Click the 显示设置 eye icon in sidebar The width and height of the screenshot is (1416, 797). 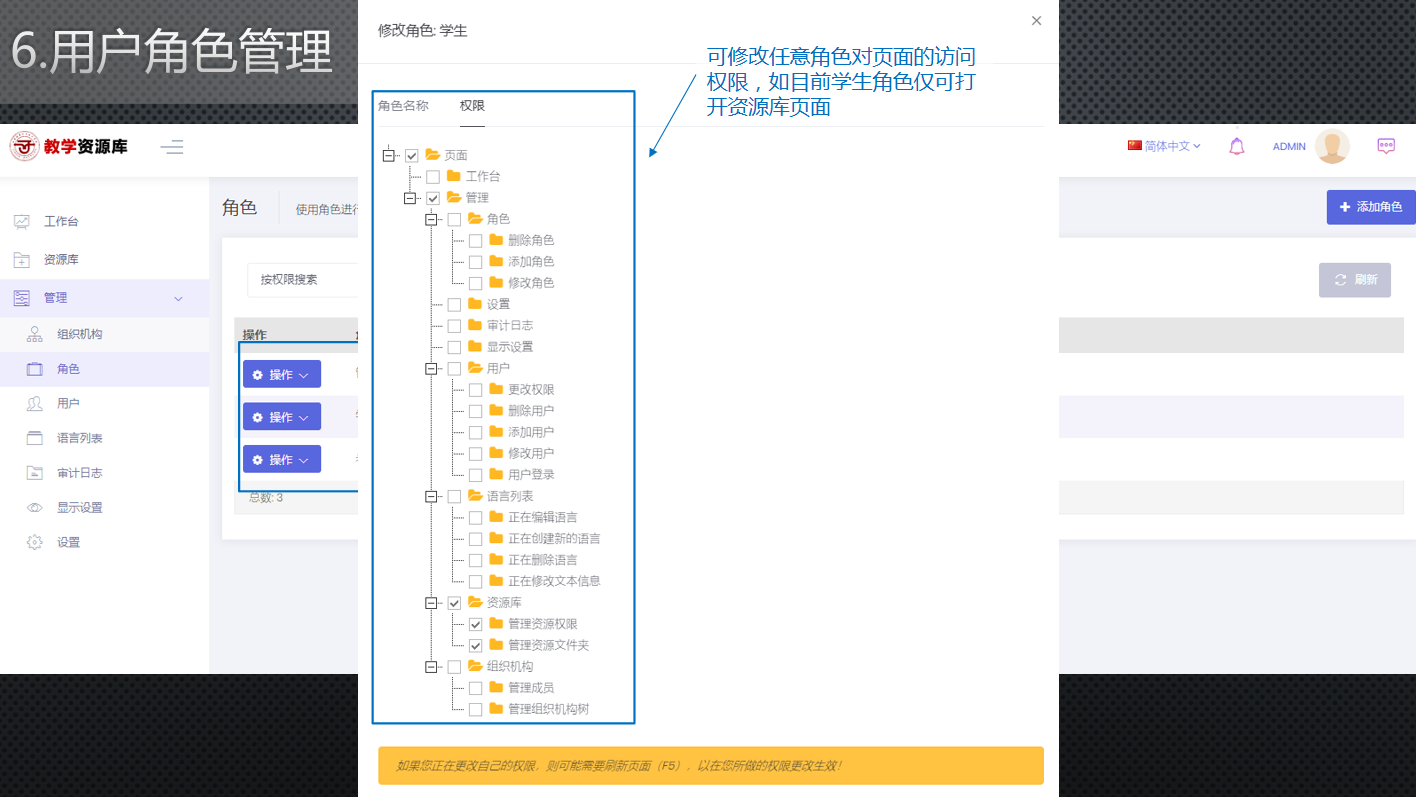(x=35, y=508)
